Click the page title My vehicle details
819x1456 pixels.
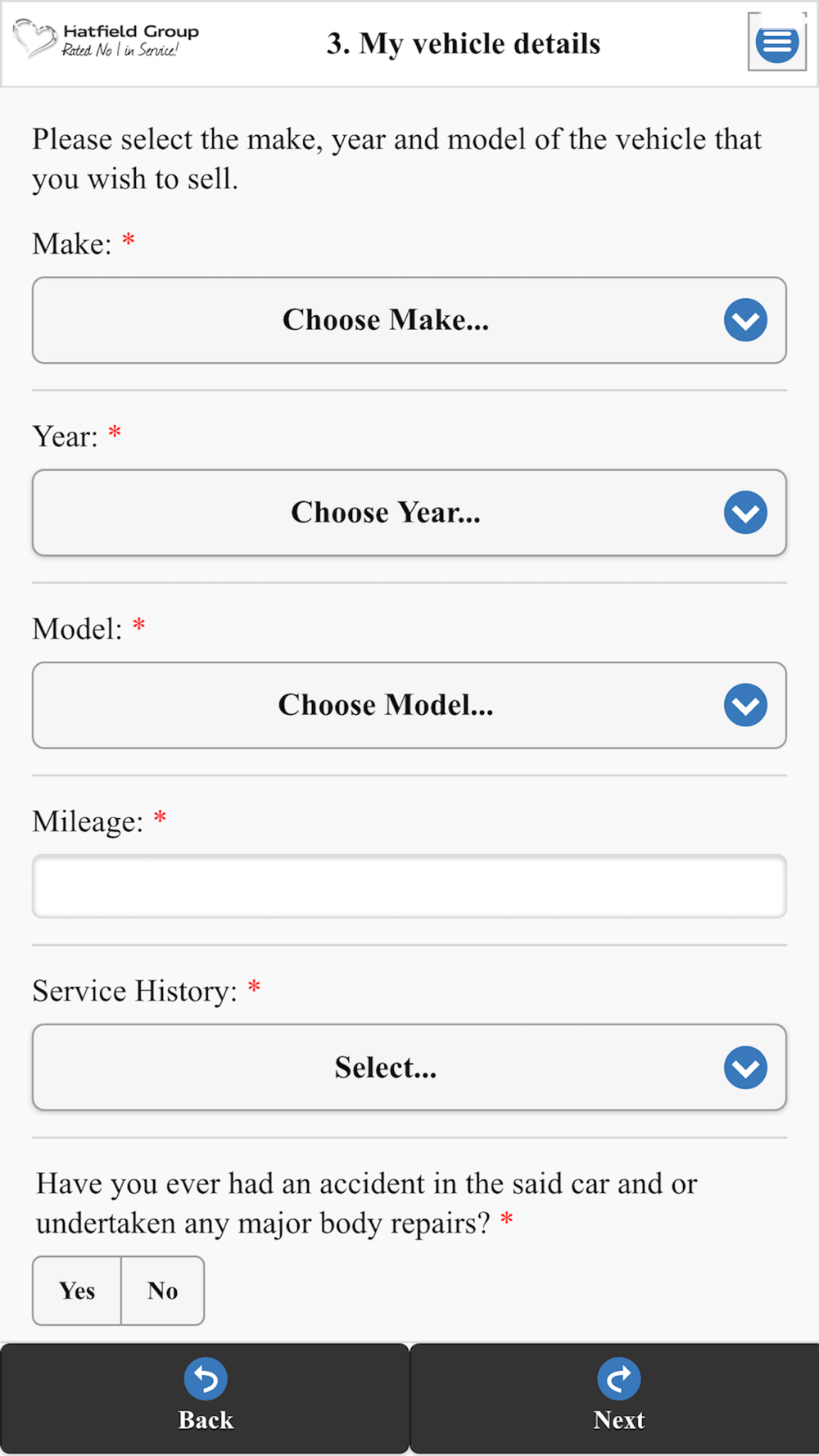[464, 43]
